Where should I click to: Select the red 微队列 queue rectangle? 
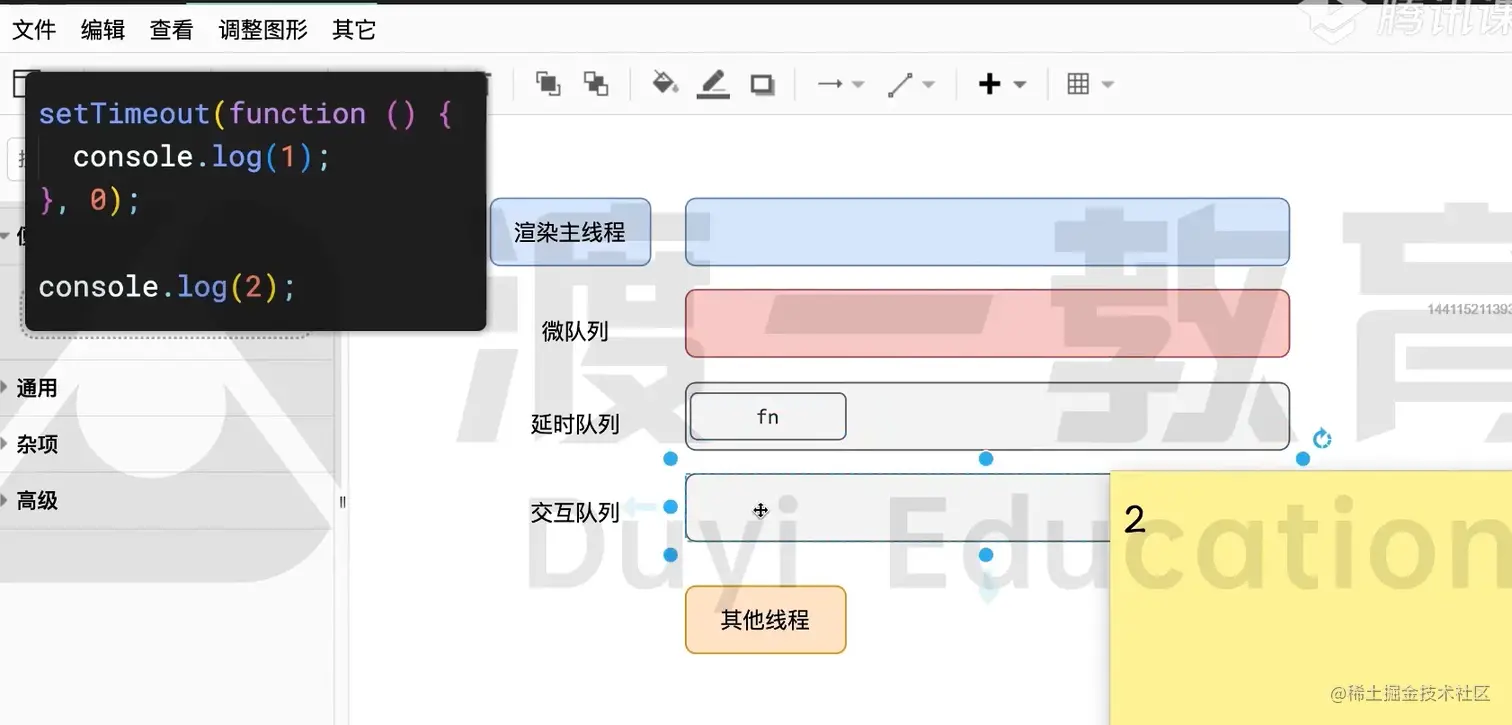pyautogui.click(x=987, y=323)
